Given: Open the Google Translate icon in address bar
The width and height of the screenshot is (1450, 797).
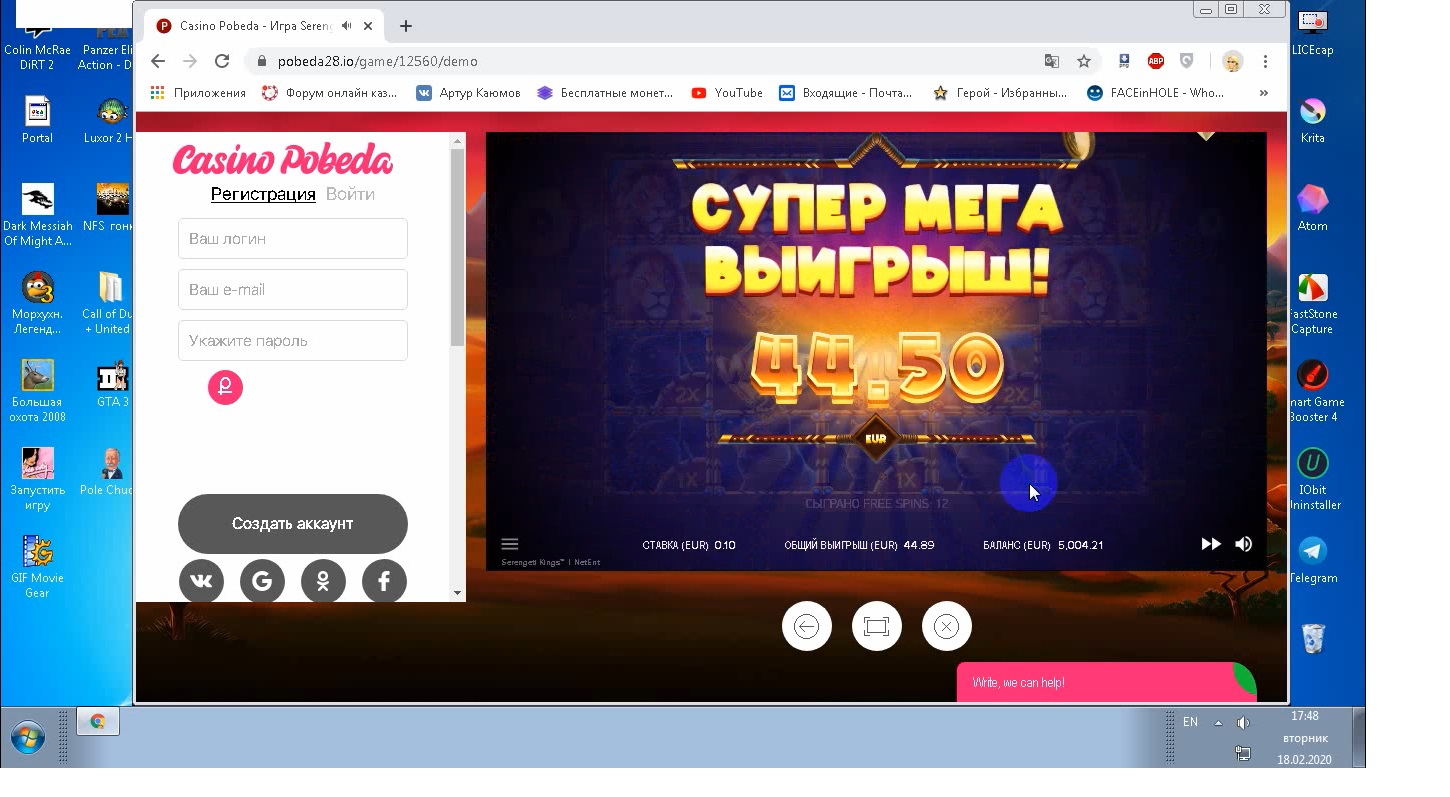Looking at the screenshot, I should click(1051, 61).
